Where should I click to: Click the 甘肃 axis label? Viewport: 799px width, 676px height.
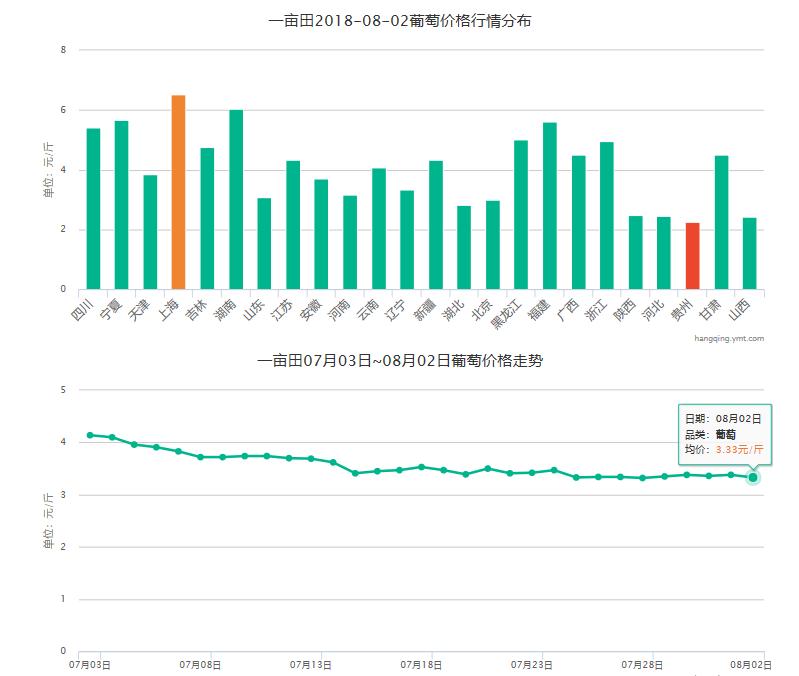pos(711,310)
